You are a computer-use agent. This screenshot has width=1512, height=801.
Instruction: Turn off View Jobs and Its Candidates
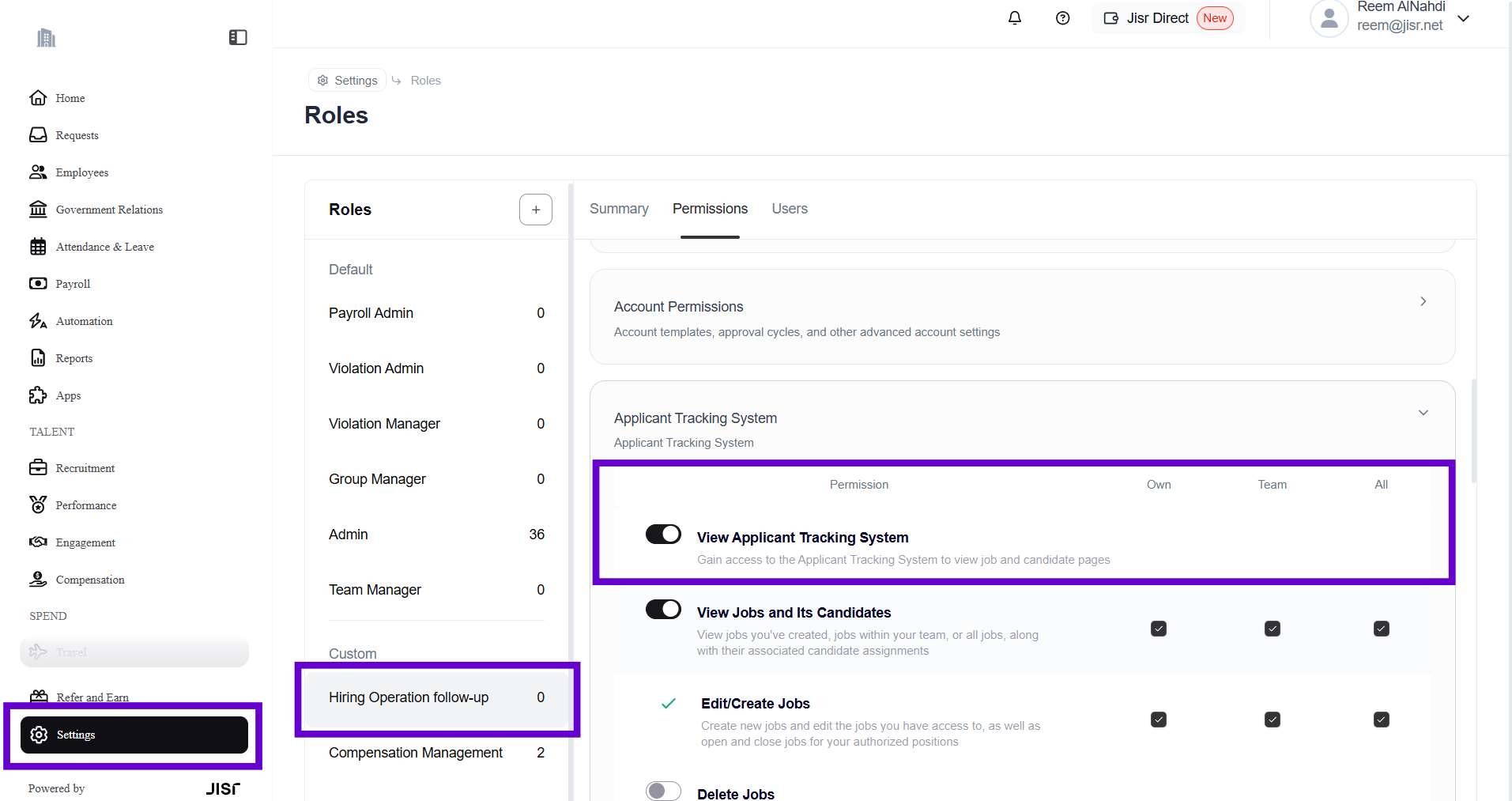click(663, 610)
